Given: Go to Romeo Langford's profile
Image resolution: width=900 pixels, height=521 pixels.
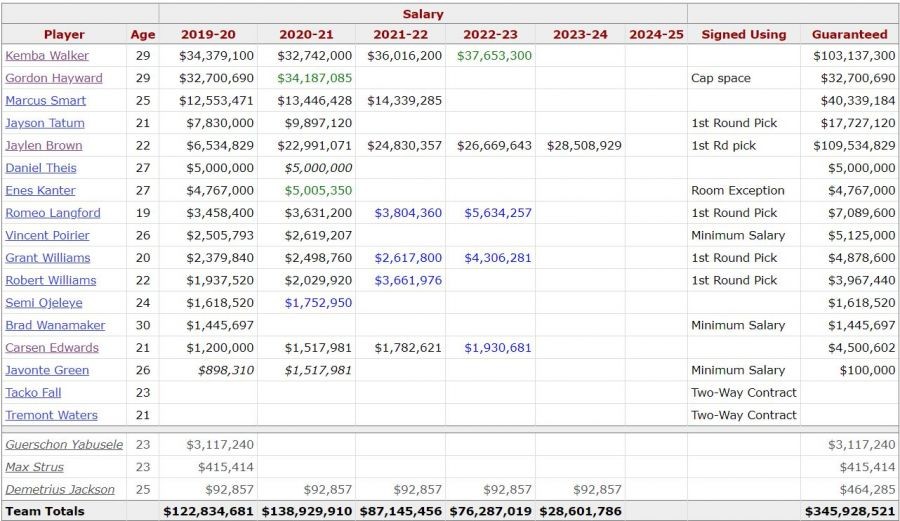Looking at the screenshot, I should [53, 213].
